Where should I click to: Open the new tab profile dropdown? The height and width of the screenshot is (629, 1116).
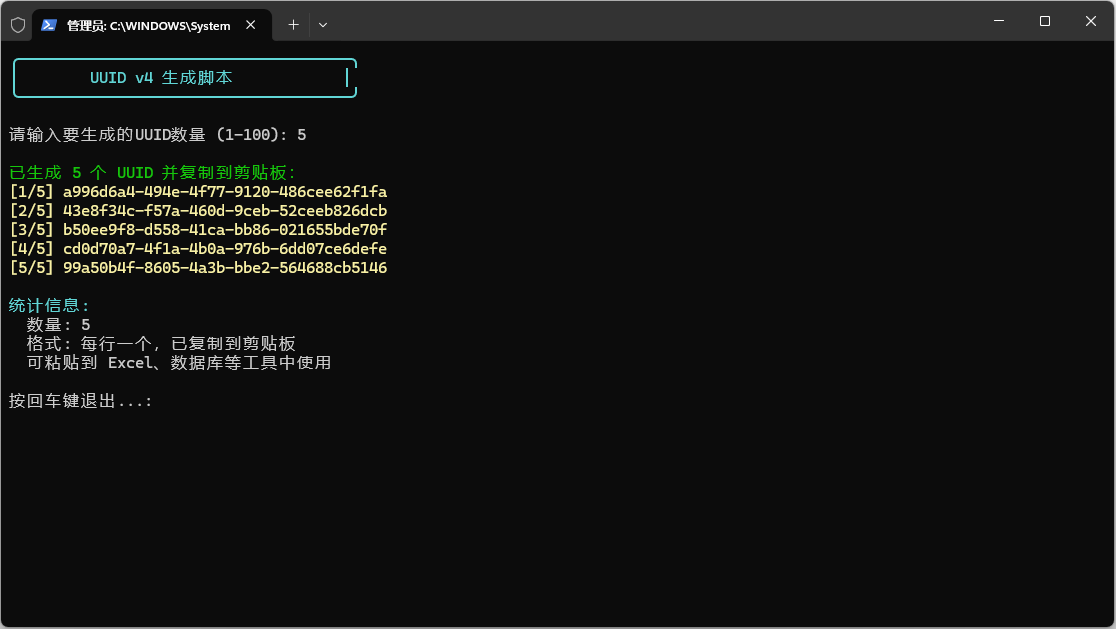point(323,25)
